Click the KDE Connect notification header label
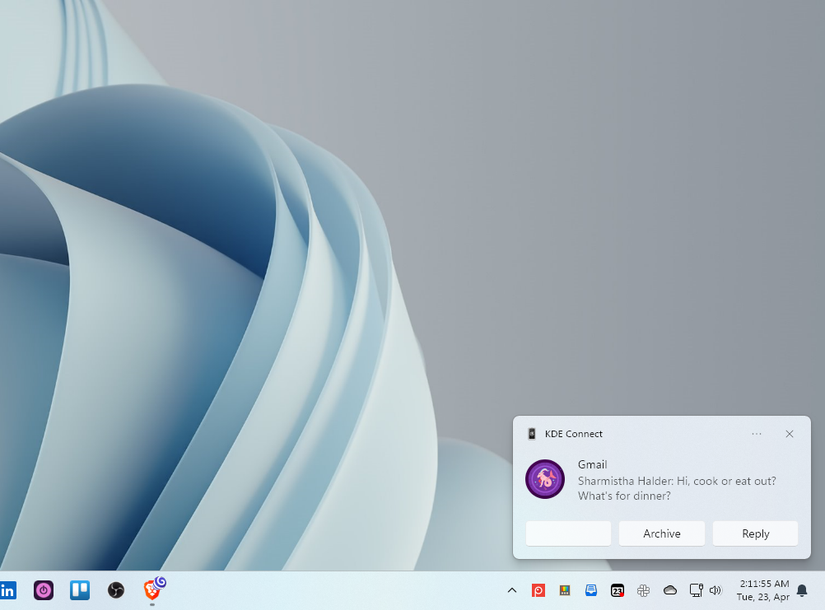 tap(574, 434)
